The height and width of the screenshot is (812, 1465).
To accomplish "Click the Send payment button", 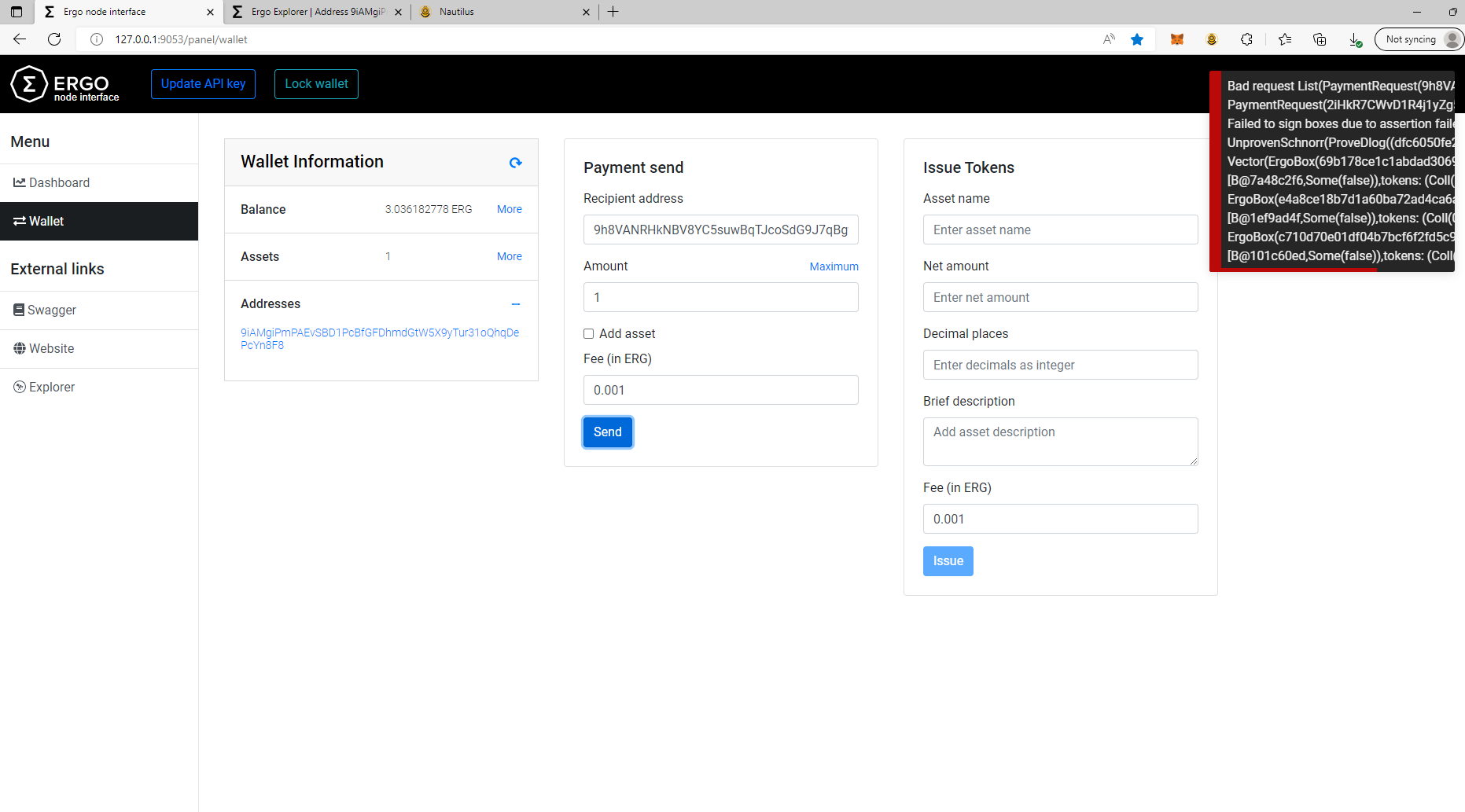I will [x=608, y=432].
